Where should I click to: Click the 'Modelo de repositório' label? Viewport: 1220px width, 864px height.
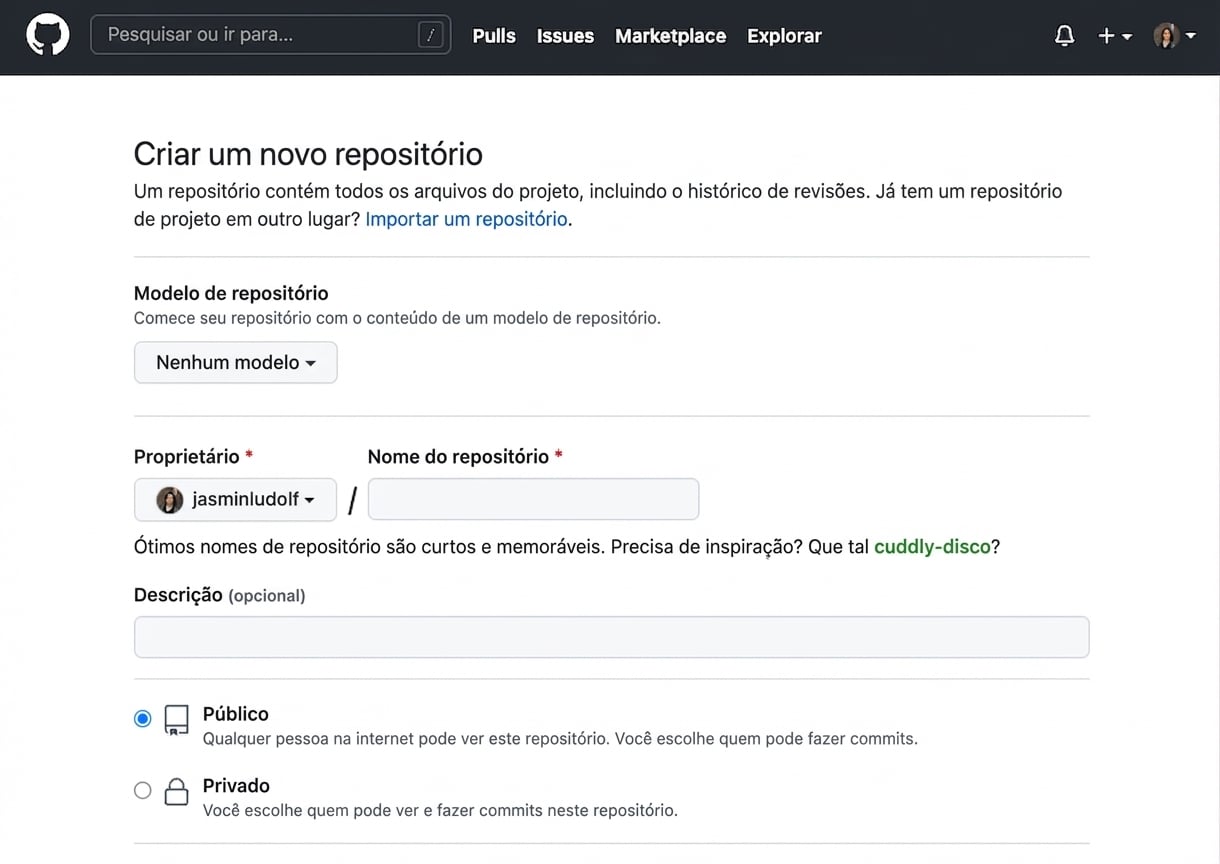tap(231, 293)
